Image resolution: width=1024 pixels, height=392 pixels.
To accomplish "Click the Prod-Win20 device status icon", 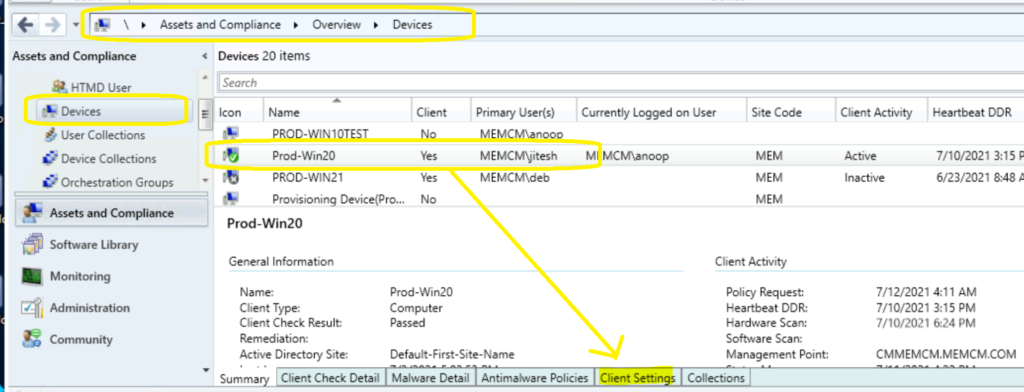I will tap(231, 156).
